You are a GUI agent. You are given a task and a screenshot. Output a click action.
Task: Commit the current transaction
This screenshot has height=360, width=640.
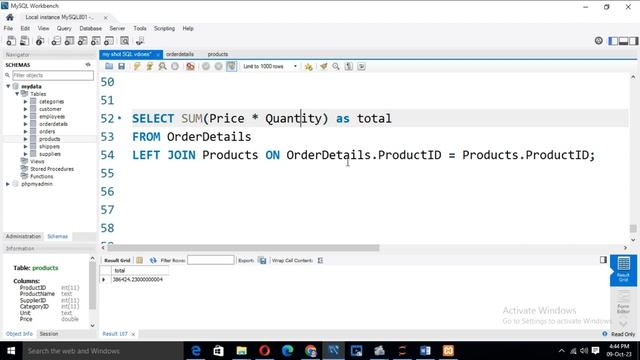pos(206,66)
